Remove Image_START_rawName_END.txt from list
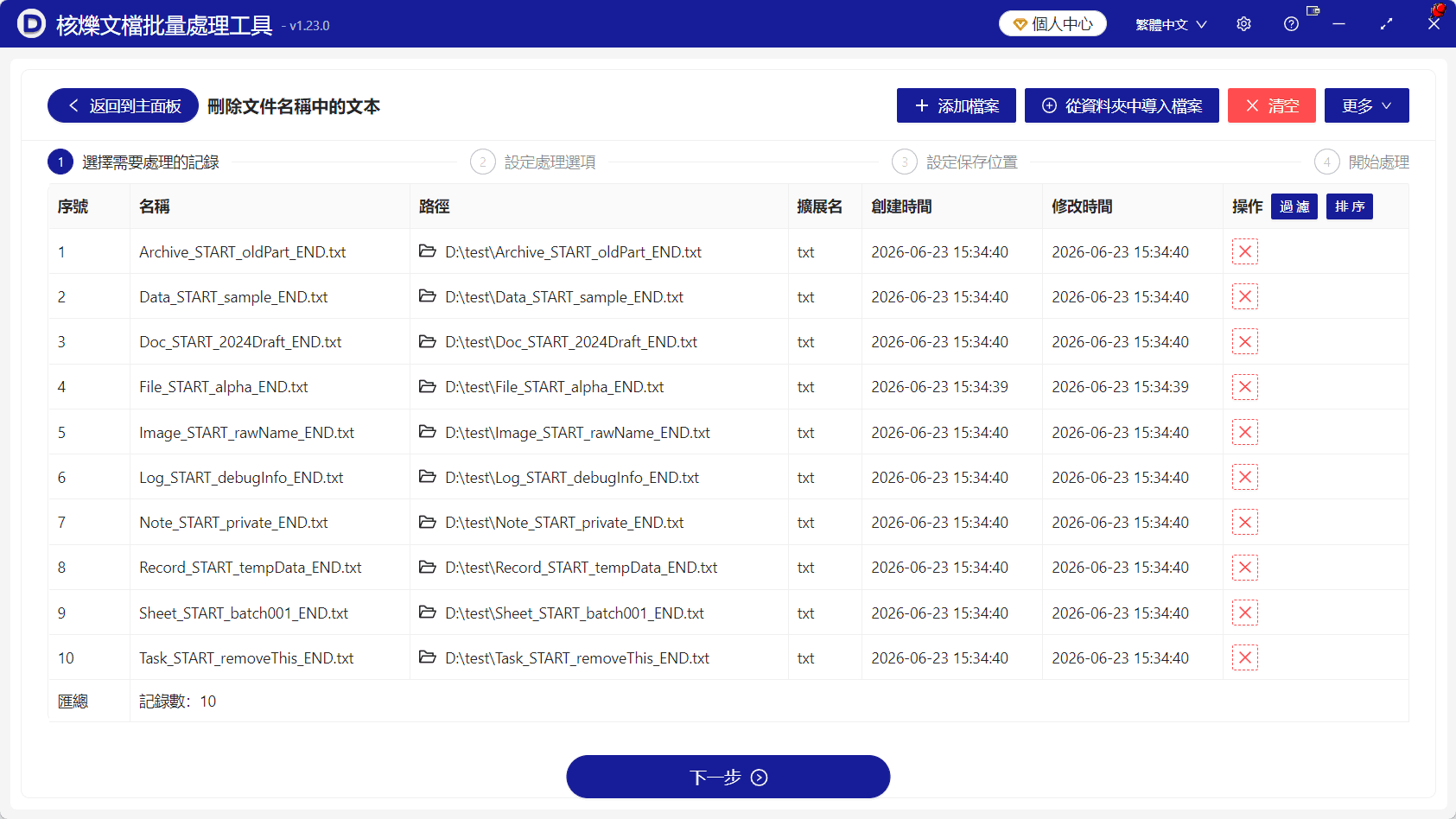The width and height of the screenshot is (1456, 819). tap(1244, 432)
